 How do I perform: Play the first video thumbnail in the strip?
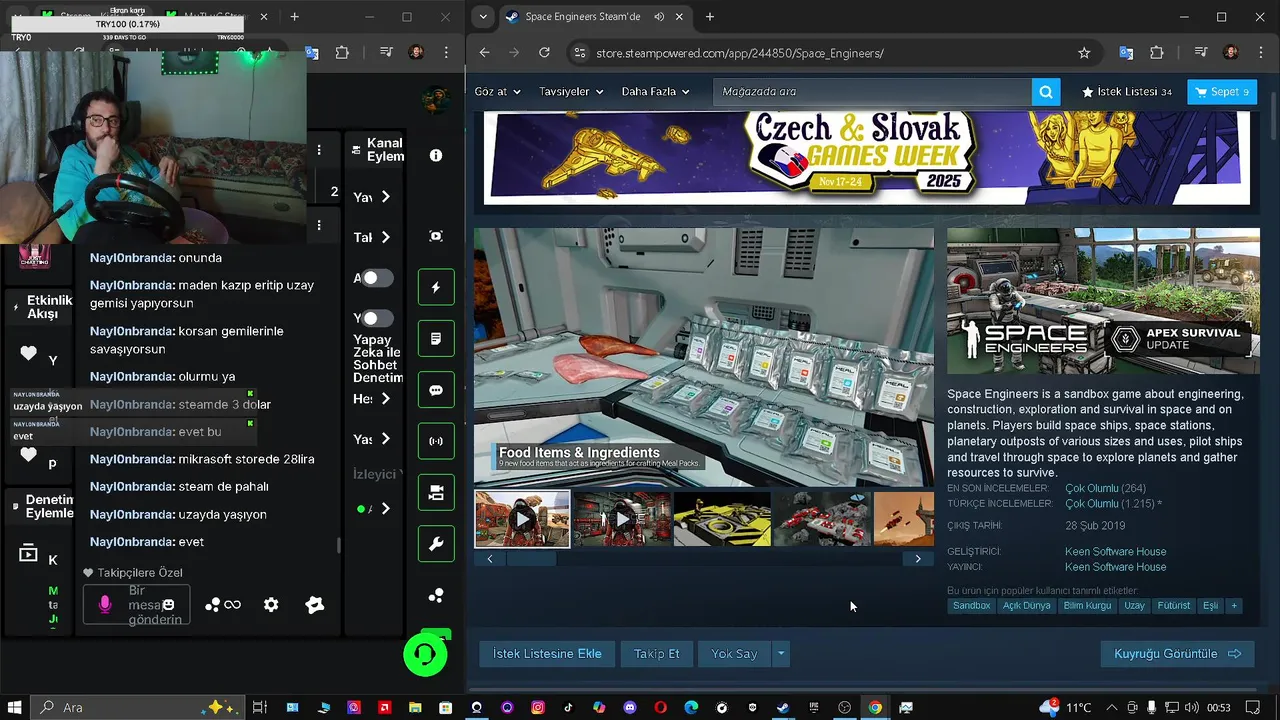click(x=522, y=519)
